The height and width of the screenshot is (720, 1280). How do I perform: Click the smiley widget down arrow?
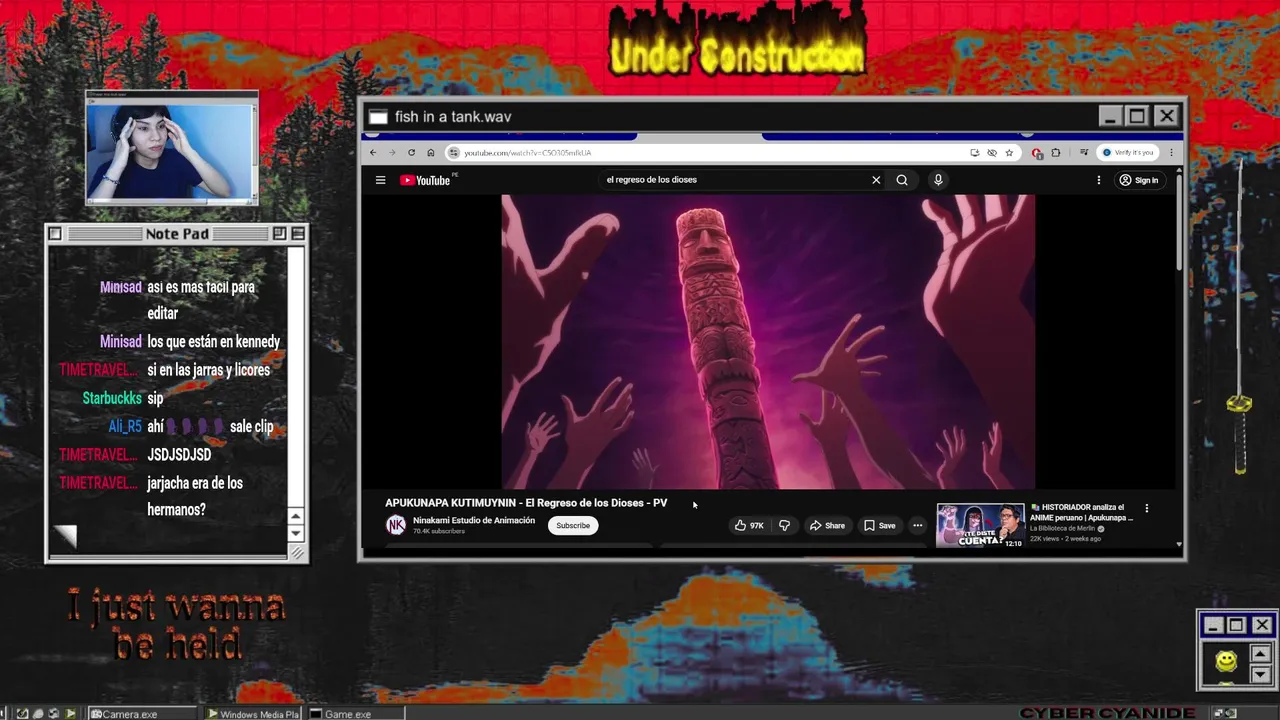pyautogui.click(x=1260, y=675)
